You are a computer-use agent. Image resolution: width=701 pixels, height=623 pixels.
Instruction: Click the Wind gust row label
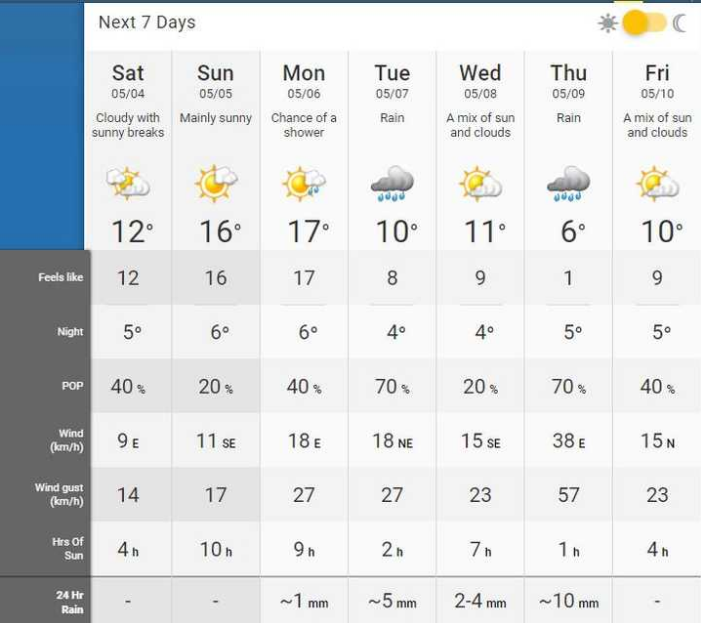tap(59, 494)
